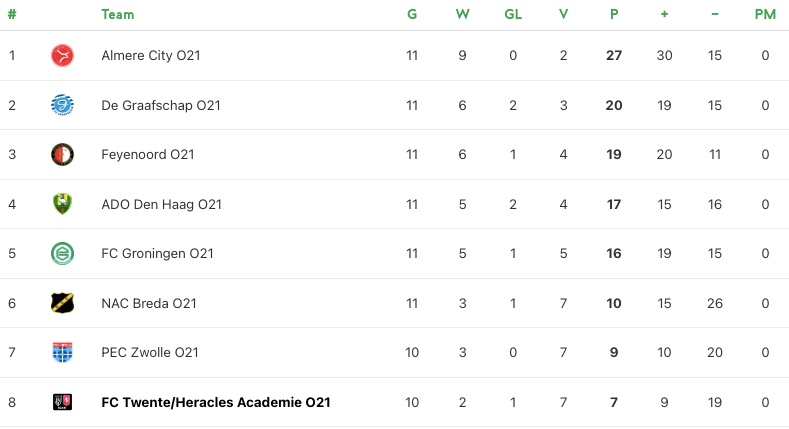The height and width of the screenshot is (429, 789).
Task: Sort standings by the P points column
Action: [614, 15]
